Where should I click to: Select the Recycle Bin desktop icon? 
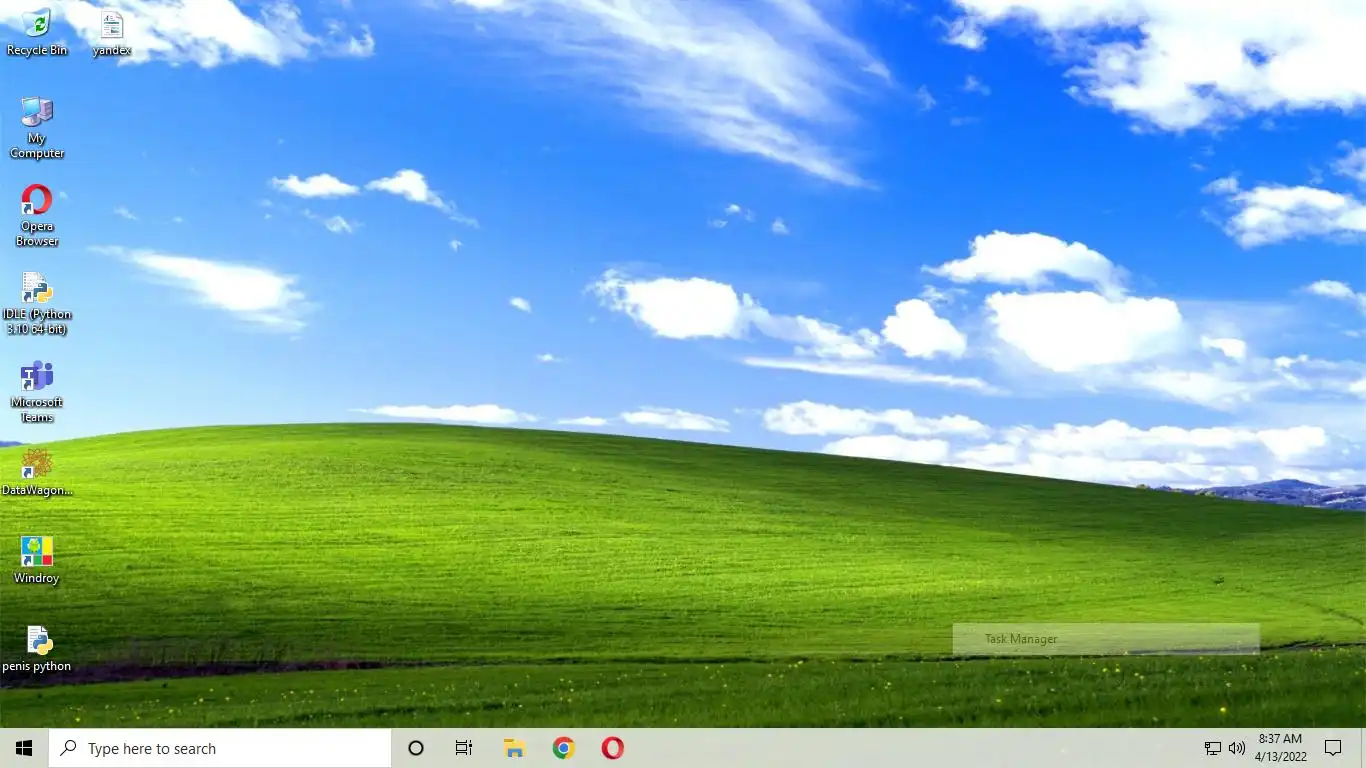(x=37, y=32)
